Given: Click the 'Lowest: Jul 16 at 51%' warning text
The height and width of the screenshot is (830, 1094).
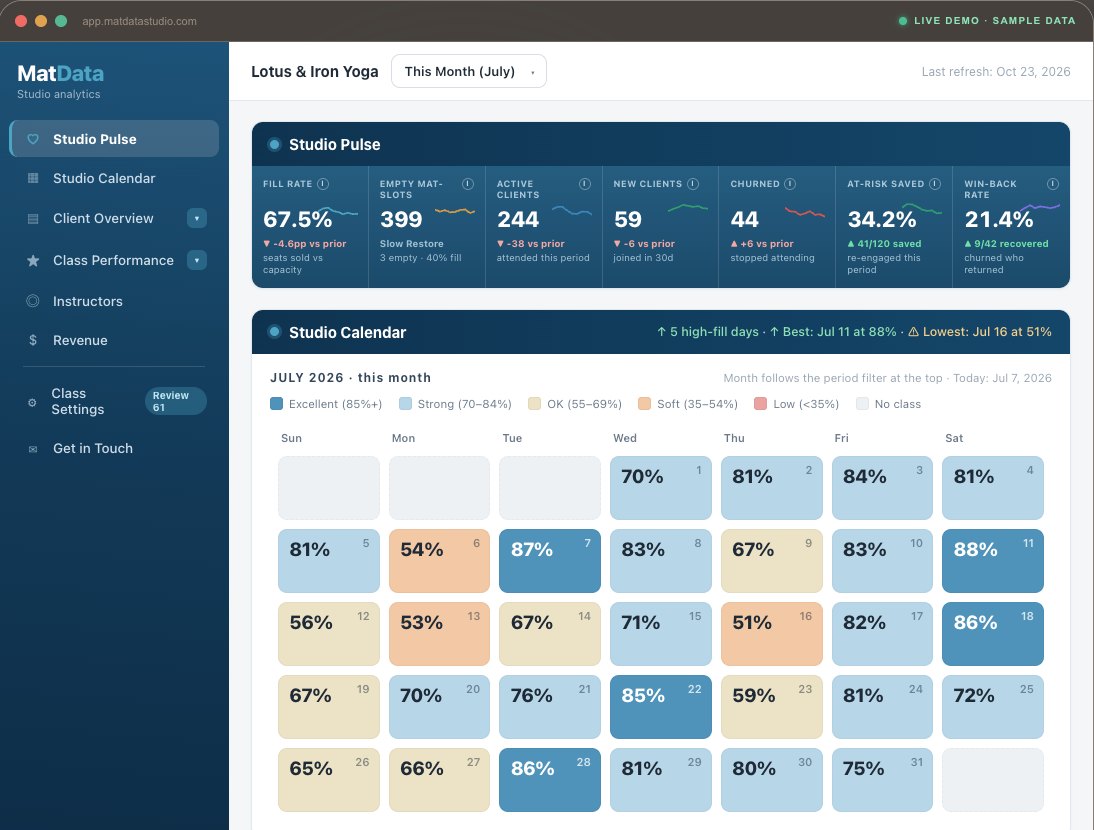Looking at the screenshot, I should point(980,332).
